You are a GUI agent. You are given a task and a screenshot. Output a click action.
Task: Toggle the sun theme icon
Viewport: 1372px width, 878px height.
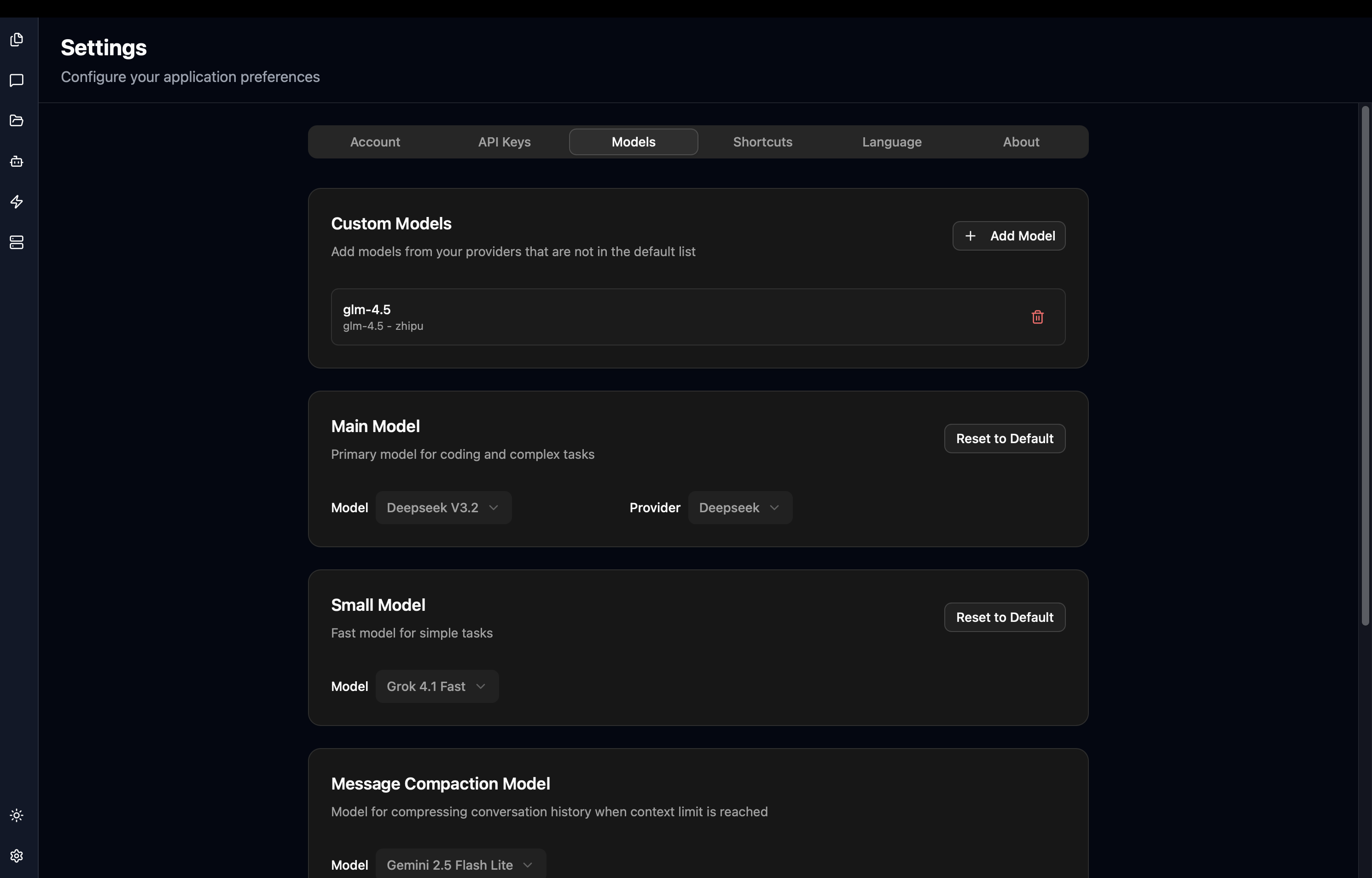(17, 815)
